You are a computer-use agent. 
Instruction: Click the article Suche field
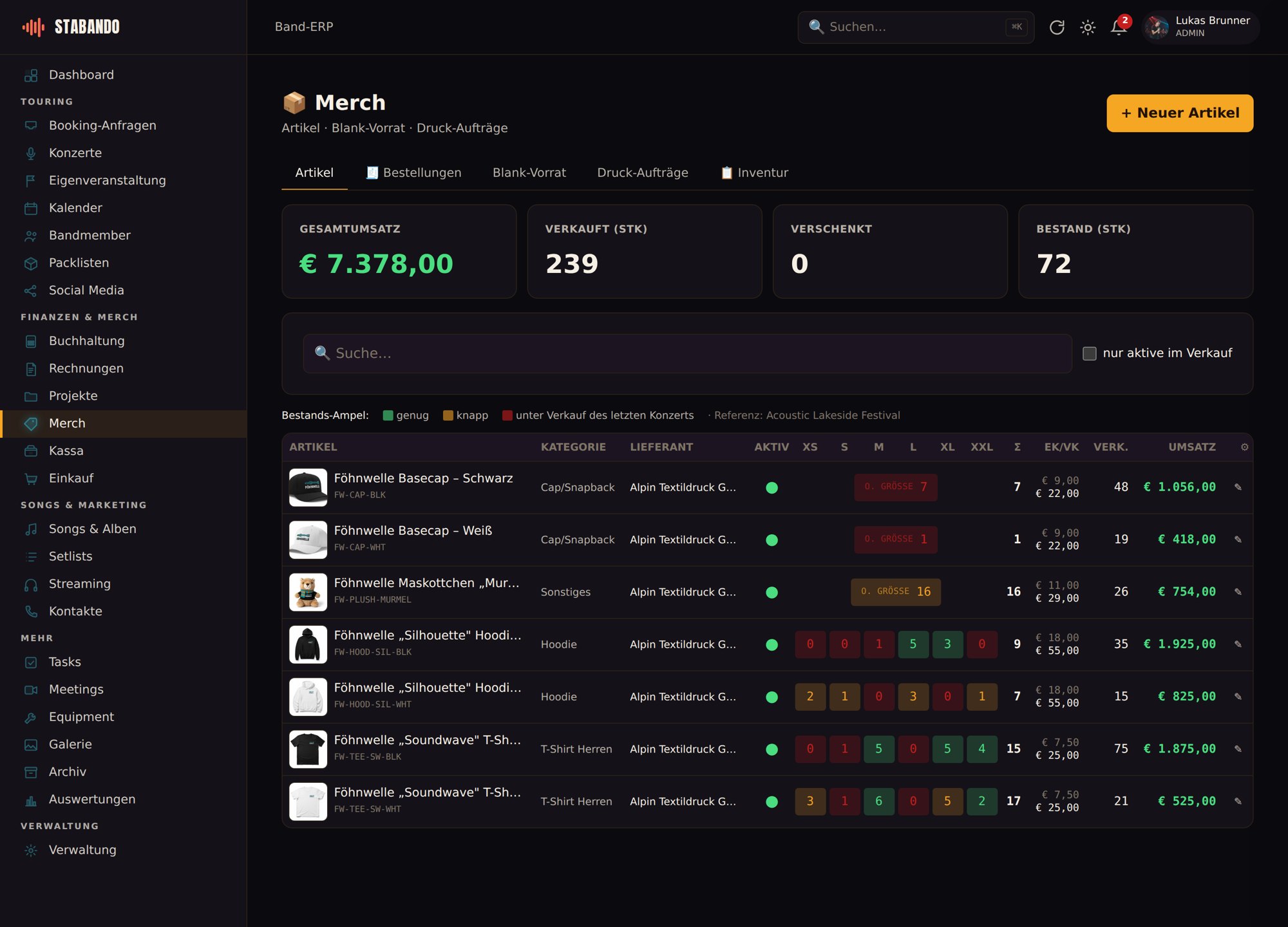pyautogui.click(x=687, y=353)
